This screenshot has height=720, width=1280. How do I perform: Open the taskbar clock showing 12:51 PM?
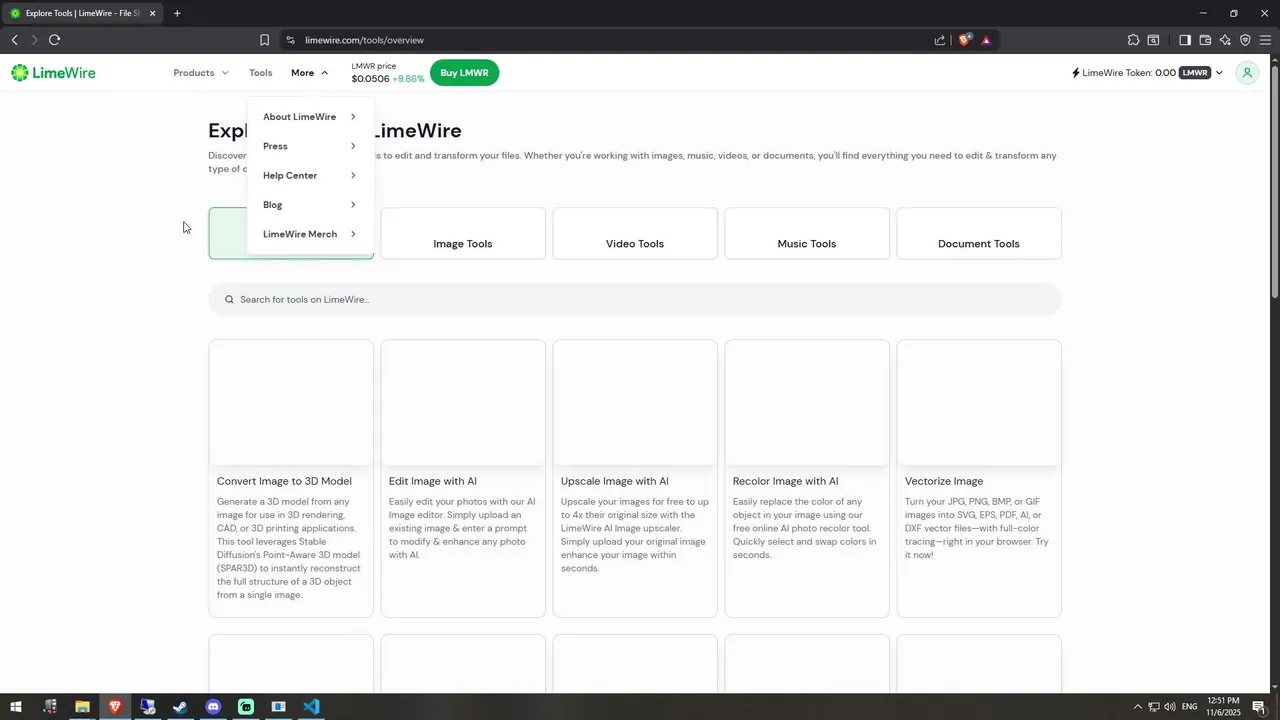coord(1224,707)
